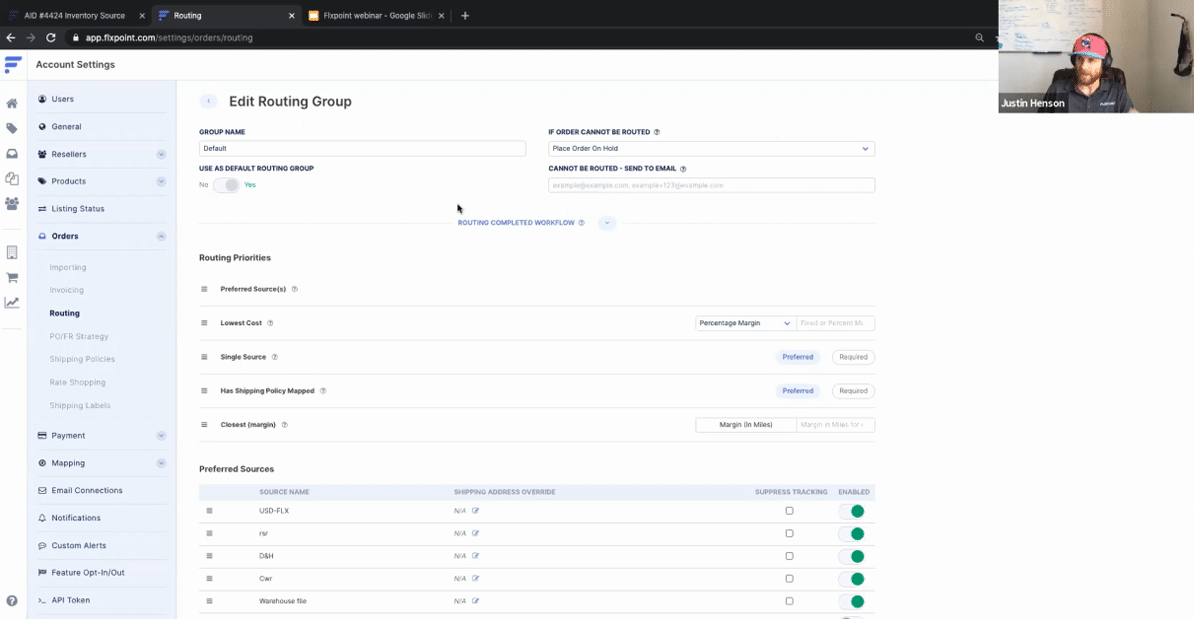
Task: Set Single Source to Required
Action: click(x=853, y=357)
